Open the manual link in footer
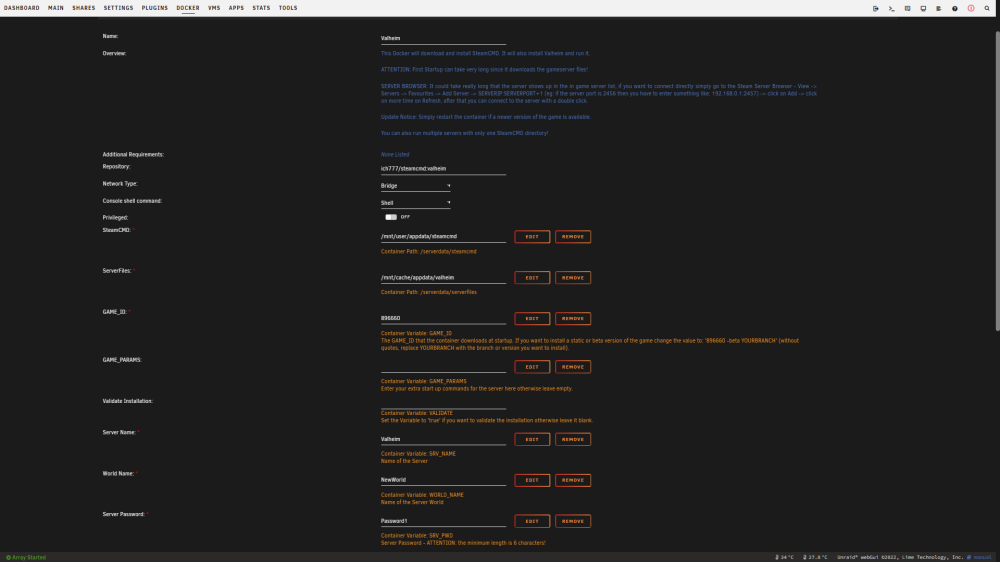The width and height of the screenshot is (1000, 562). (x=980, y=558)
